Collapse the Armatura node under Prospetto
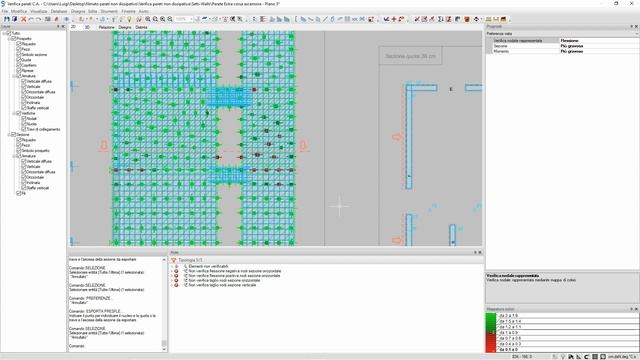 [x=14, y=76]
